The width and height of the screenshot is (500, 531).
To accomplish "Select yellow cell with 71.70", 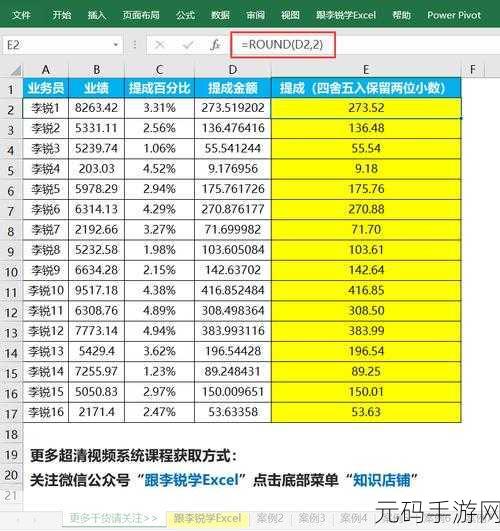I will (x=366, y=230).
